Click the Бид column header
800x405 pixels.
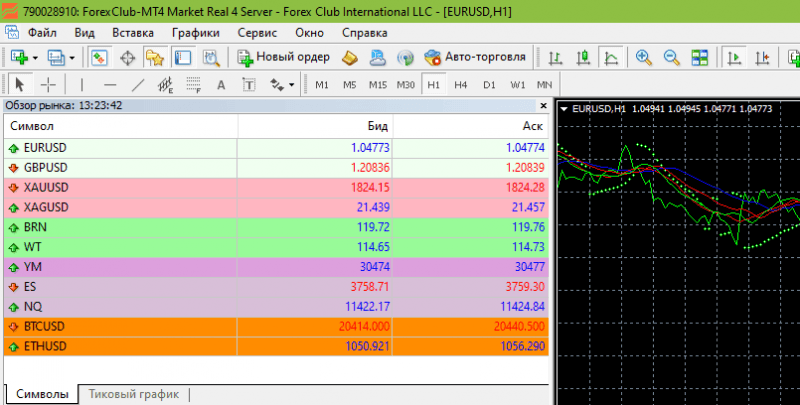pyautogui.click(x=315, y=126)
